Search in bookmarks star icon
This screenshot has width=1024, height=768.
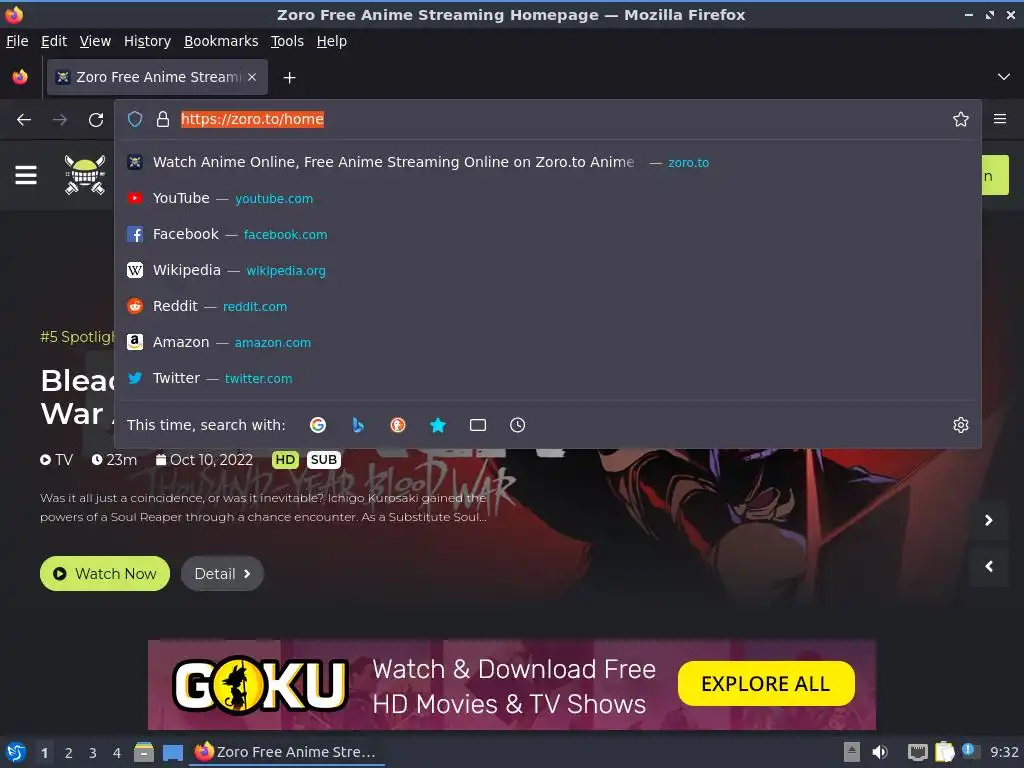point(438,425)
